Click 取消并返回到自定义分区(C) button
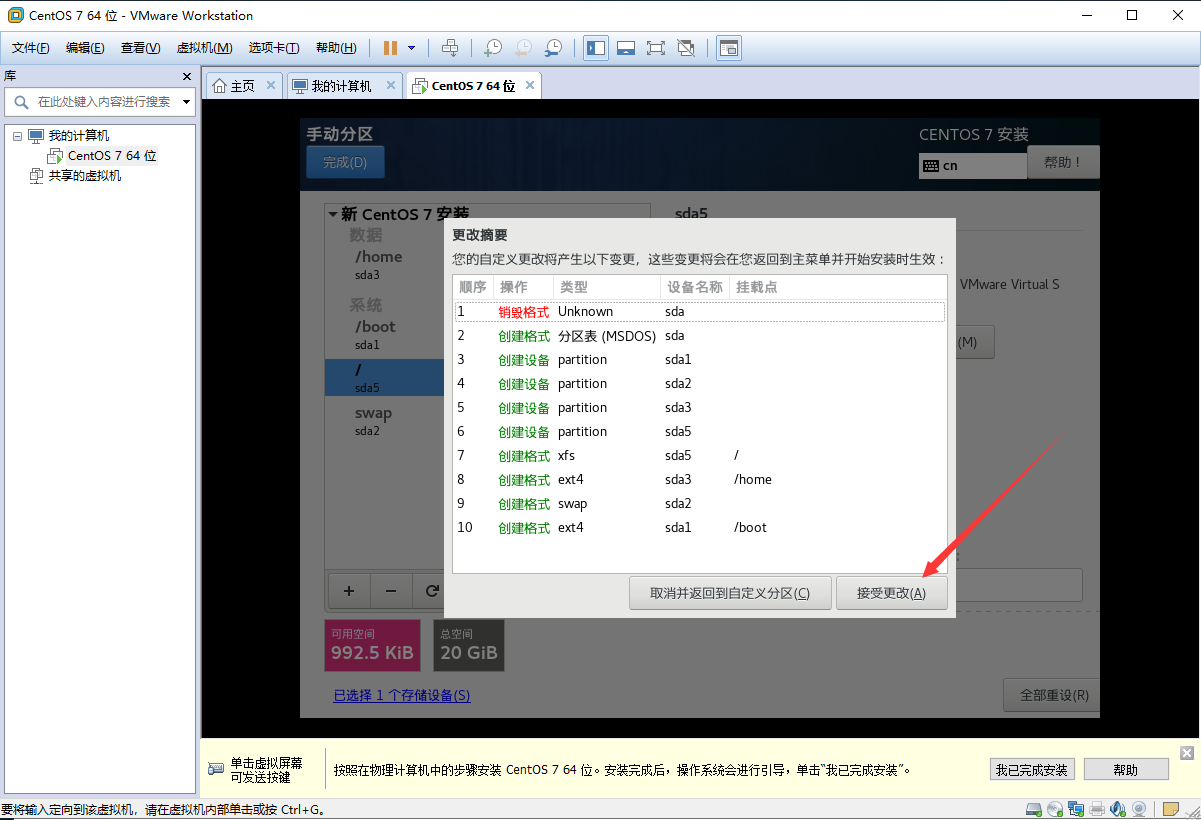The height and width of the screenshot is (820, 1201). click(x=730, y=593)
